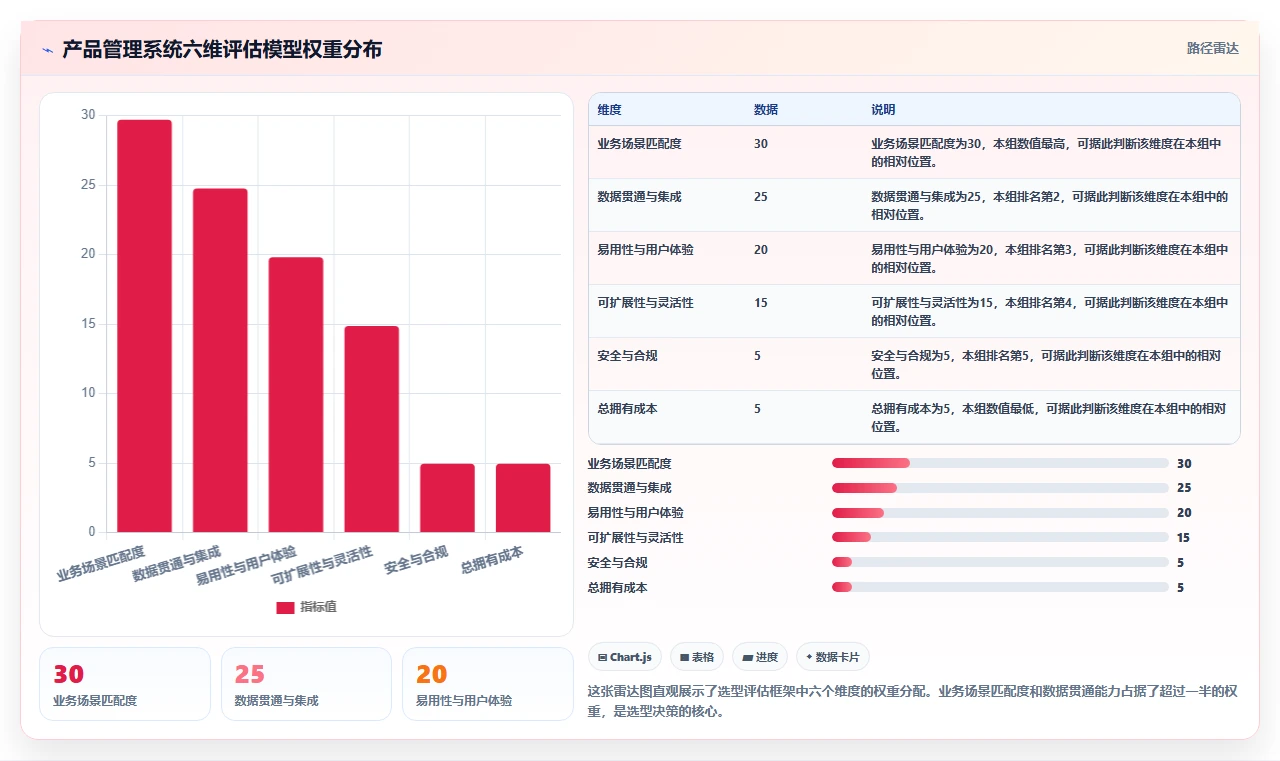Click the progress bar for 数据贯通与集成
Screen dimensions: 1280x761
tap(1000, 488)
